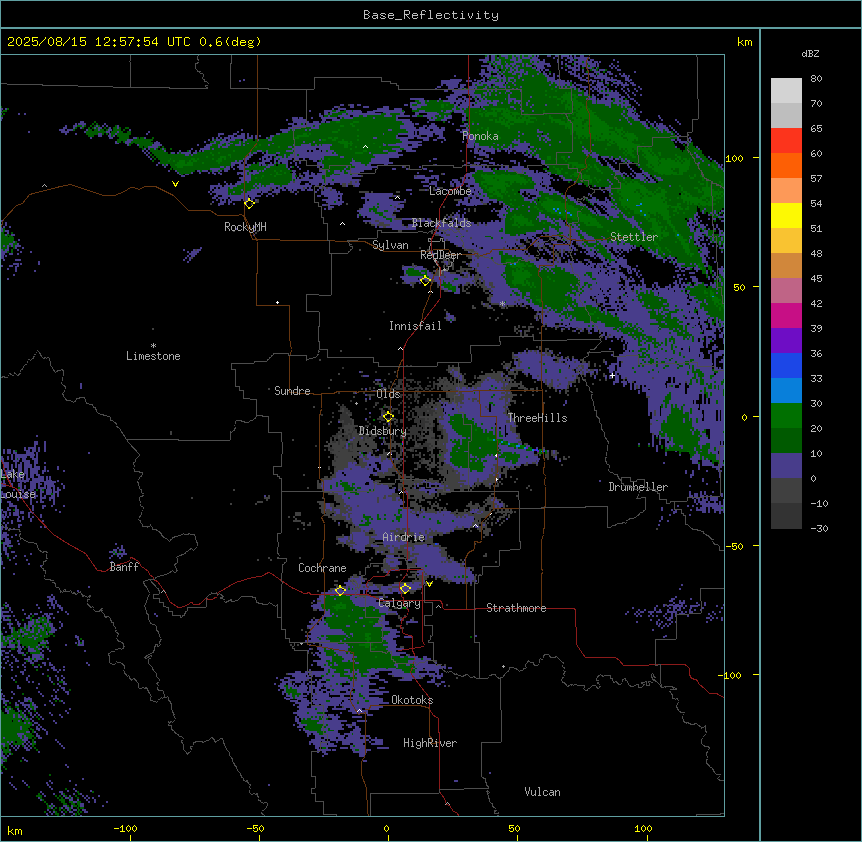Click the Olds city label
This screenshot has height=842, width=862.
click(x=388, y=394)
